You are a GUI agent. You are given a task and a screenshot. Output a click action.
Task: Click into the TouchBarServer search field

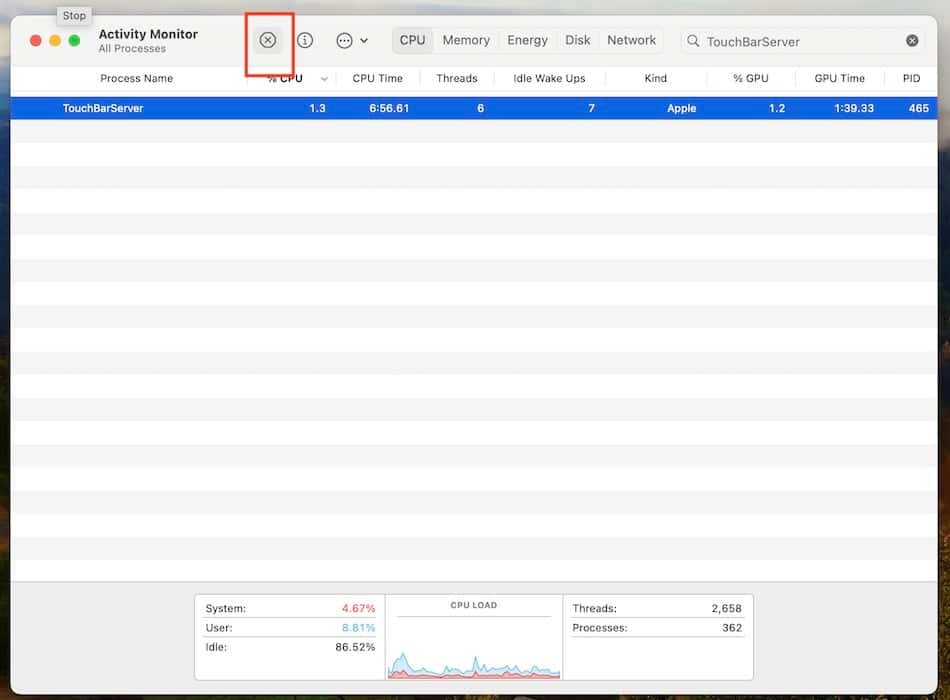click(x=803, y=41)
